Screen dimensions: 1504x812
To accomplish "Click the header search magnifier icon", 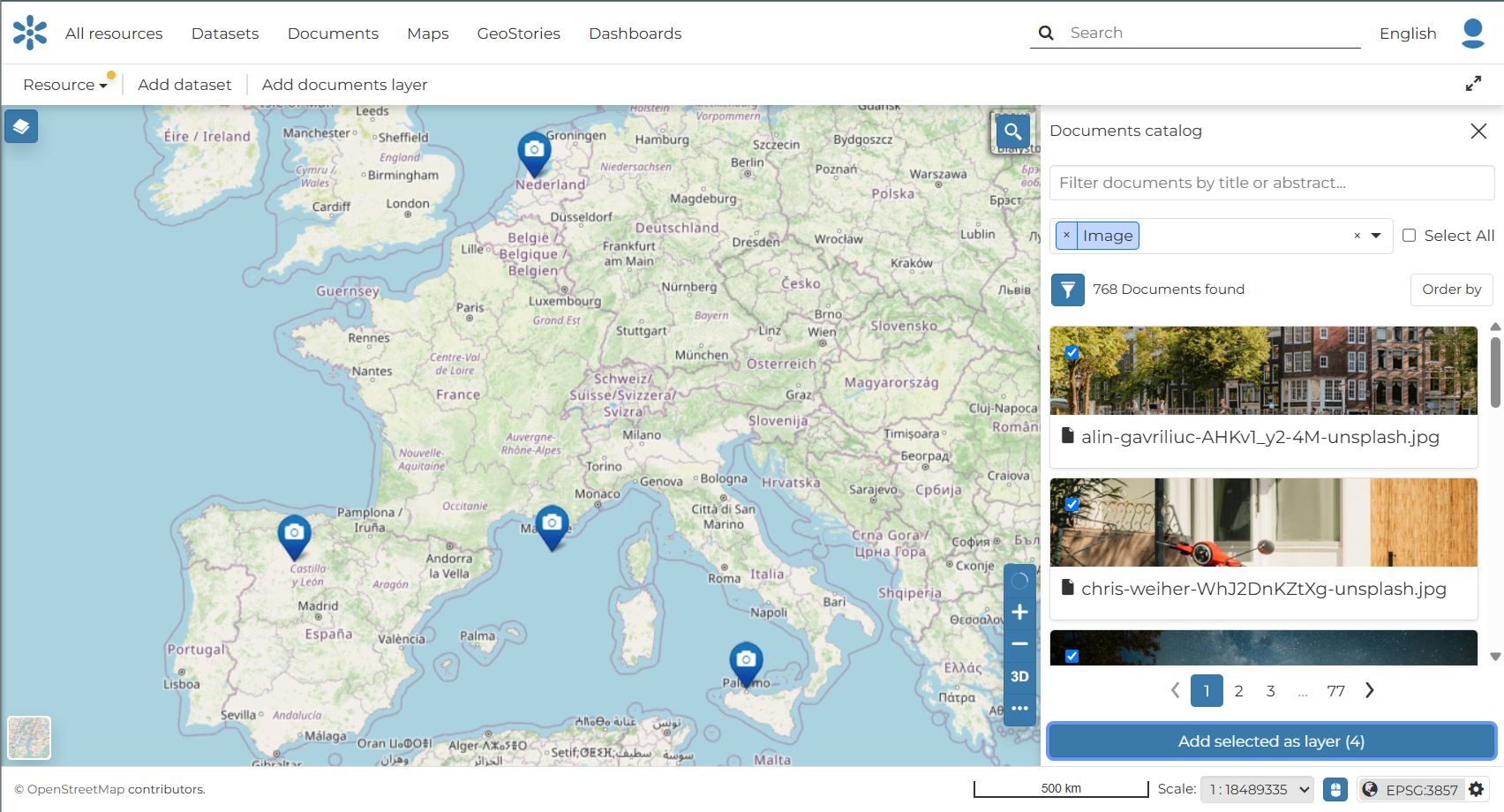I will pyautogui.click(x=1046, y=33).
